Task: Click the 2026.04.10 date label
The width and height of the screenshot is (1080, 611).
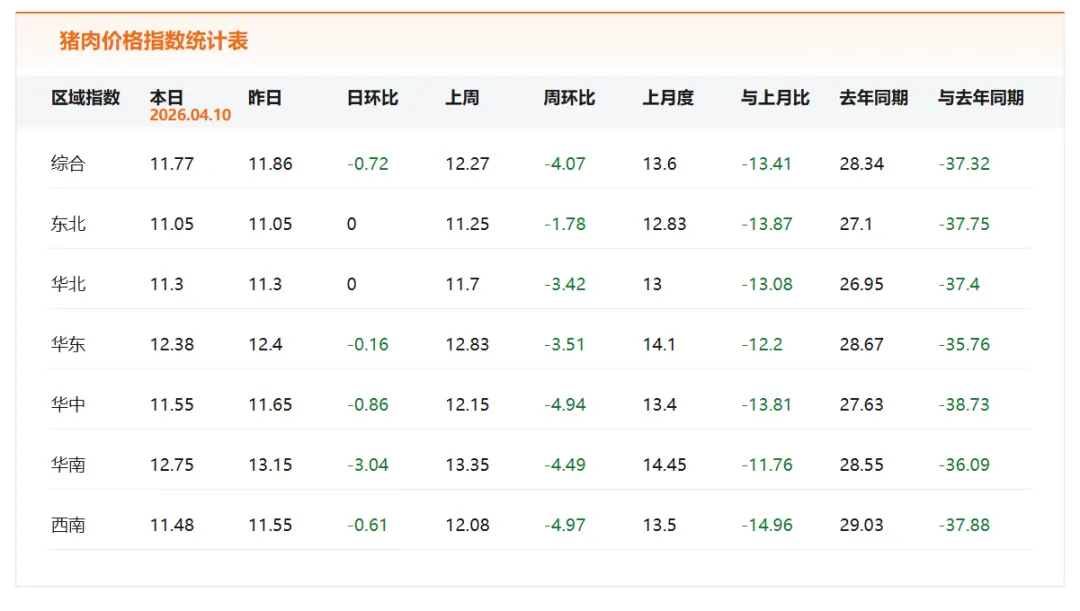Action: coord(190,115)
